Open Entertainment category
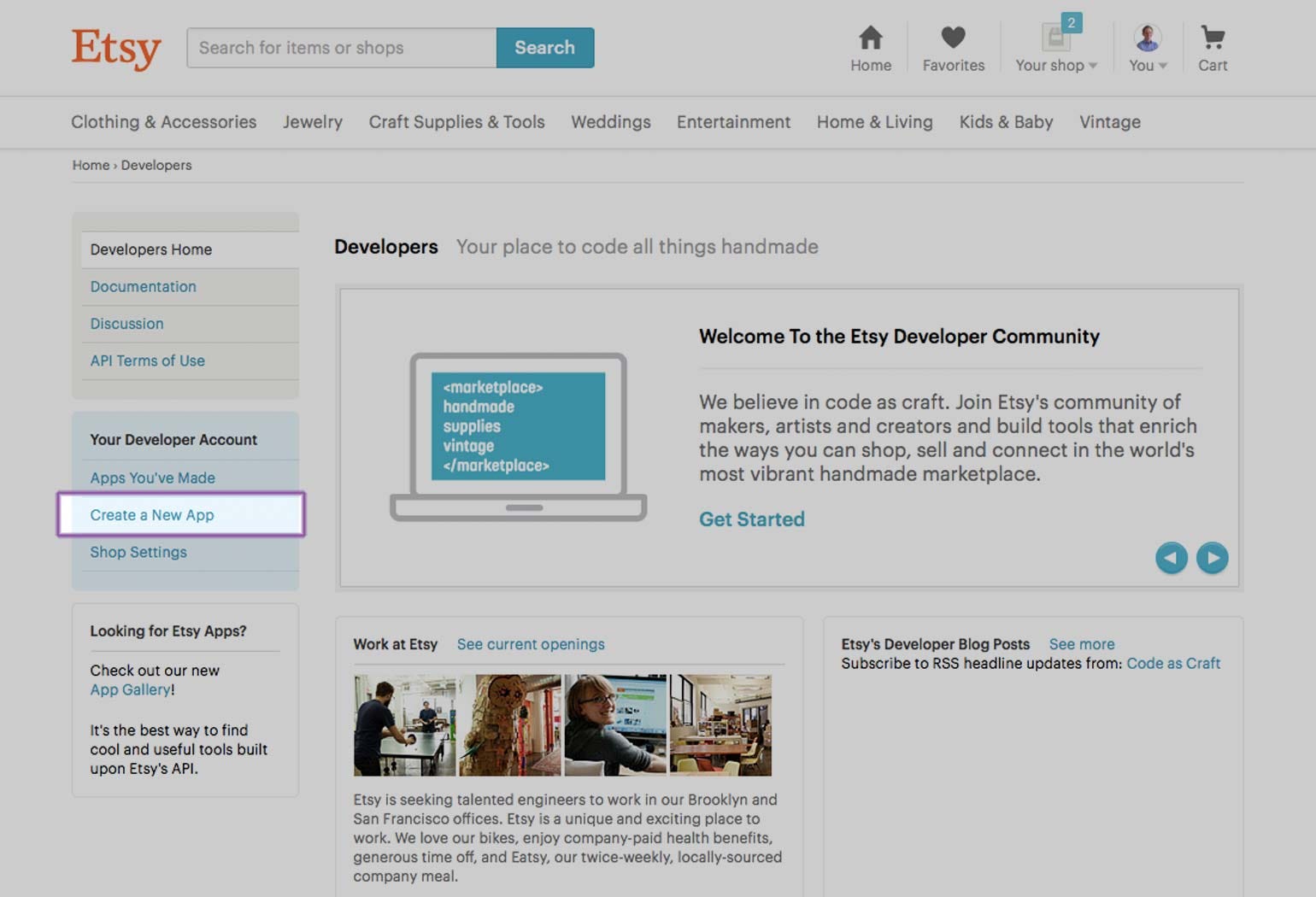Viewport: 1316px width, 897px height. click(x=733, y=122)
